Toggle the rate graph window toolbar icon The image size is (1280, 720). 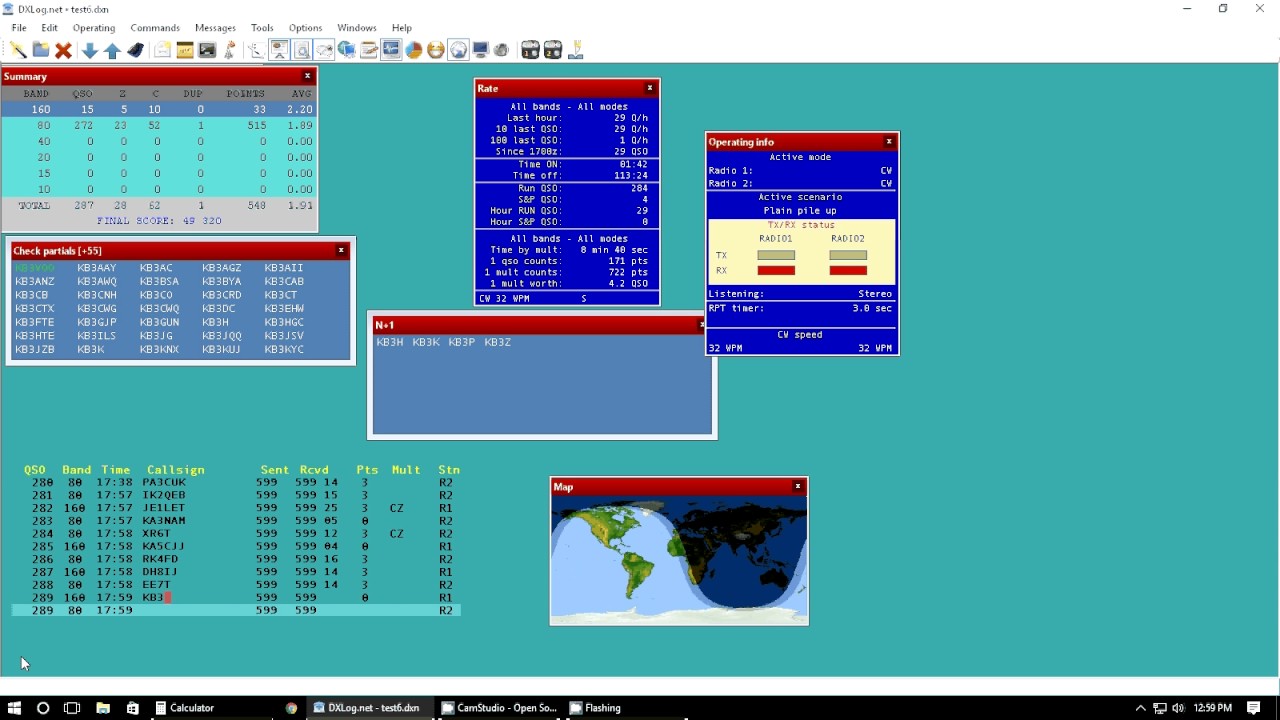[x=391, y=50]
